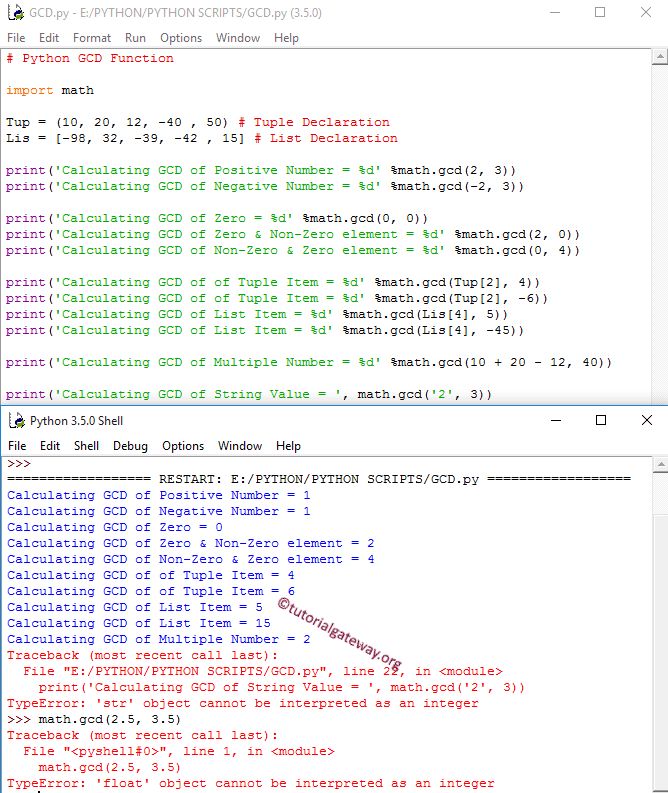This screenshot has height=793, width=668.
Task: Open Run menu in GCD.py editor
Action: tap(136, 38)
